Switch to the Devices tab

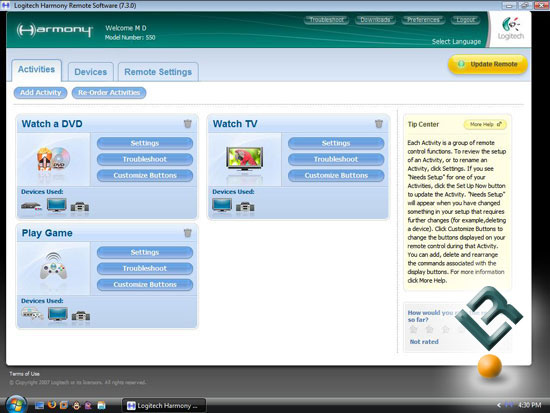[x=90, y=72]
